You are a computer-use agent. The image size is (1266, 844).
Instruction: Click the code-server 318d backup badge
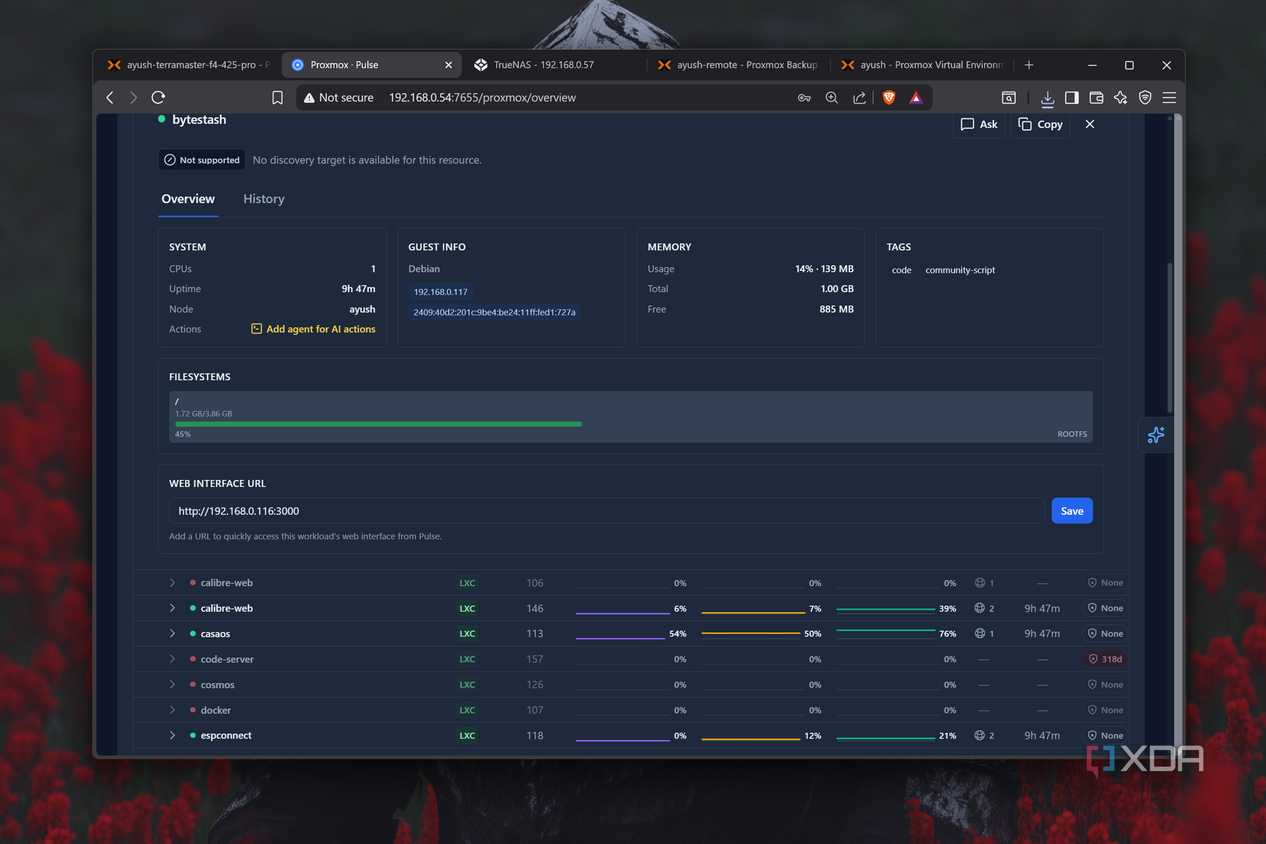coord(1106,659)
